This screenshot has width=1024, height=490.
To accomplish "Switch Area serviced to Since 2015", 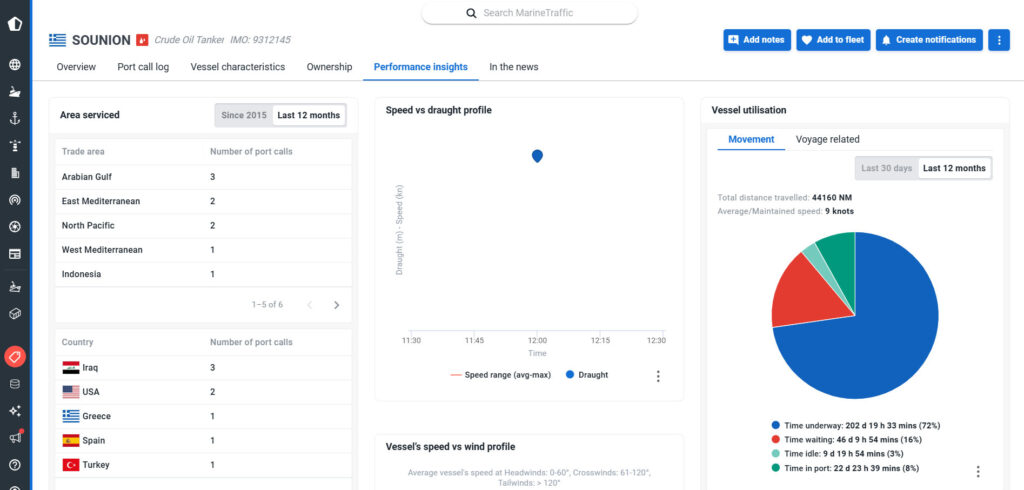I will coord(244,115).
